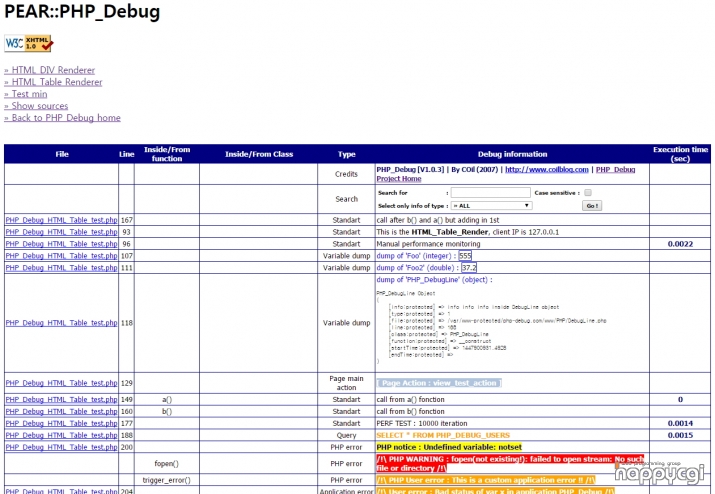Open file link on line 167 row

click(x=62, y=220)
